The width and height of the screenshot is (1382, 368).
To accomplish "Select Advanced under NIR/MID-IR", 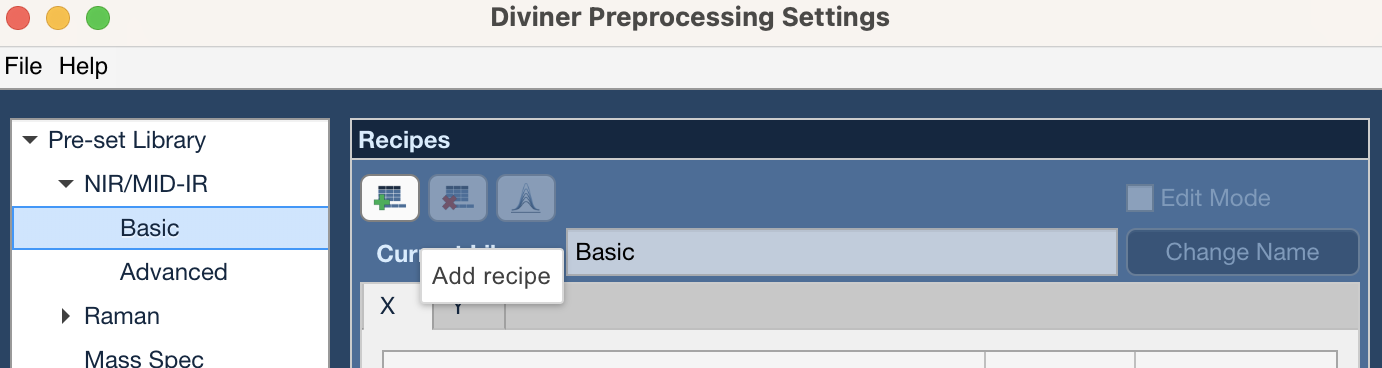I will tap(174, 272).
